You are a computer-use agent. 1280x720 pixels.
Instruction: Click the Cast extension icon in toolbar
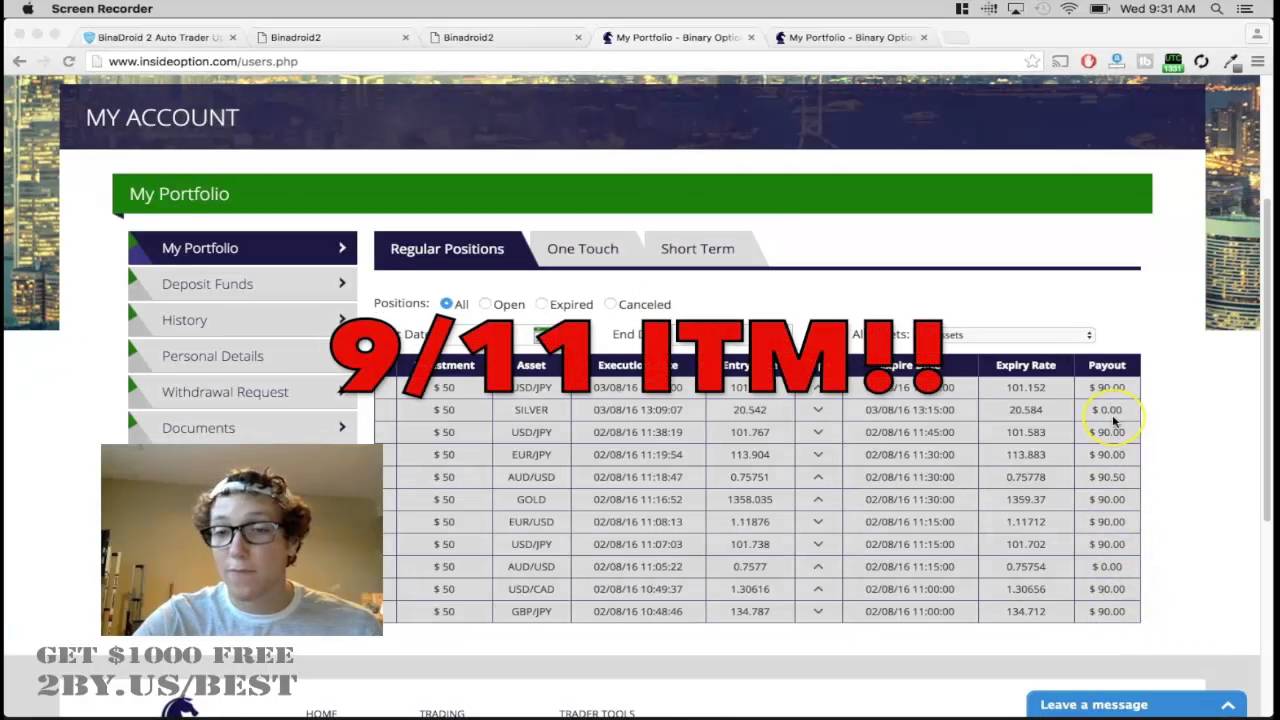[x=1061, y=61]
